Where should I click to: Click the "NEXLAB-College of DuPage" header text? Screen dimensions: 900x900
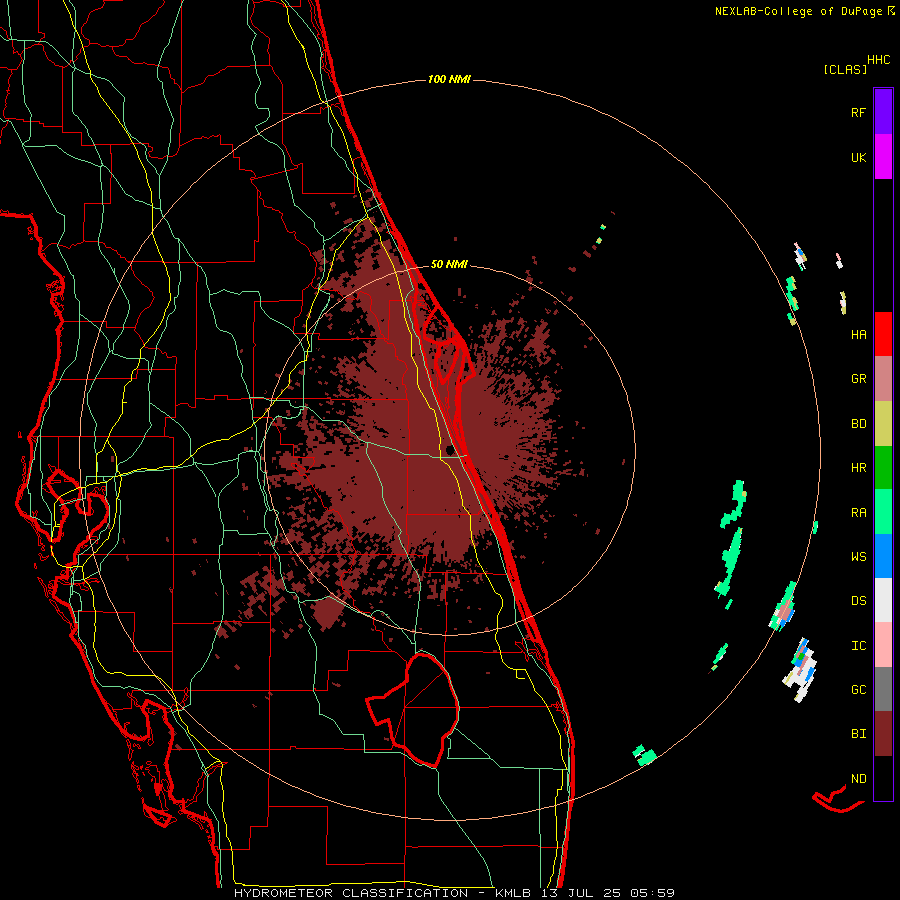click(798, 11)
